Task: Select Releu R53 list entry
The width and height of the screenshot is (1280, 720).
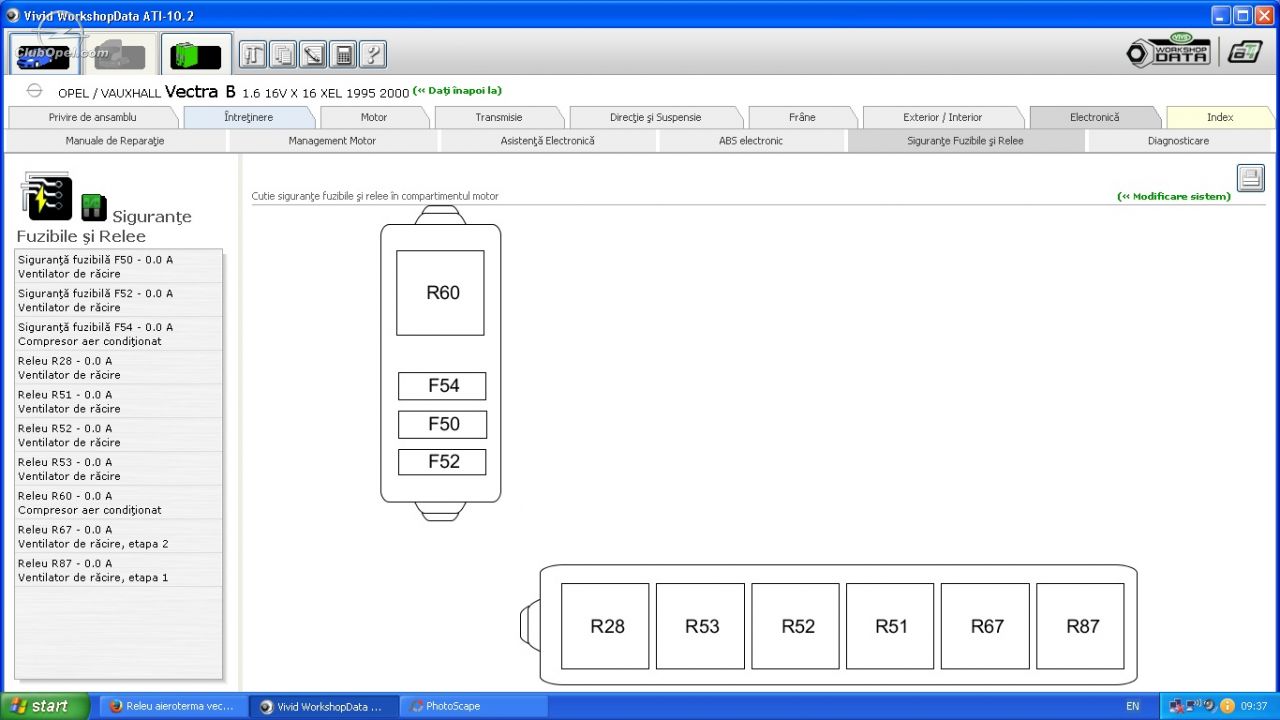Action: 119,469
